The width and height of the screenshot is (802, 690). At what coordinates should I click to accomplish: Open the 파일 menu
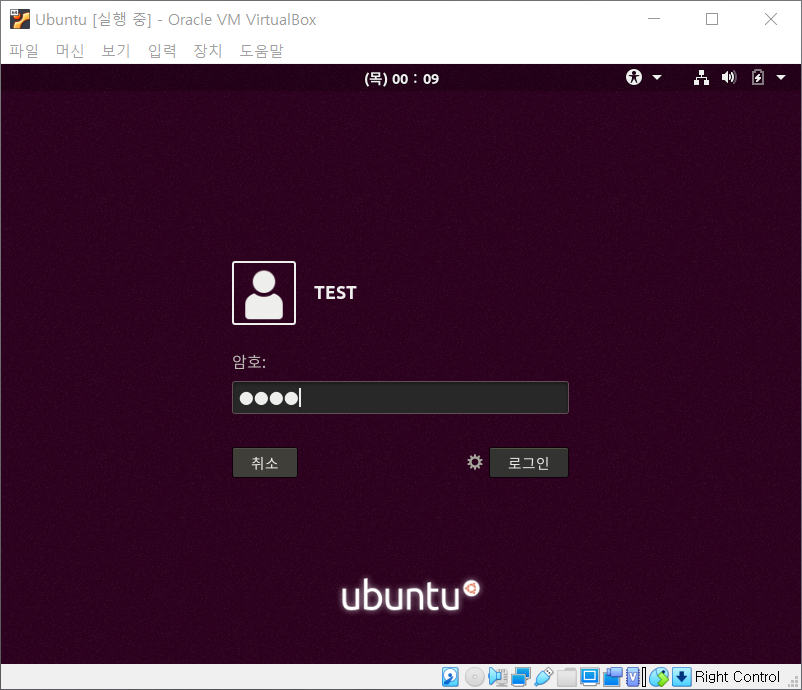point(24,51)
